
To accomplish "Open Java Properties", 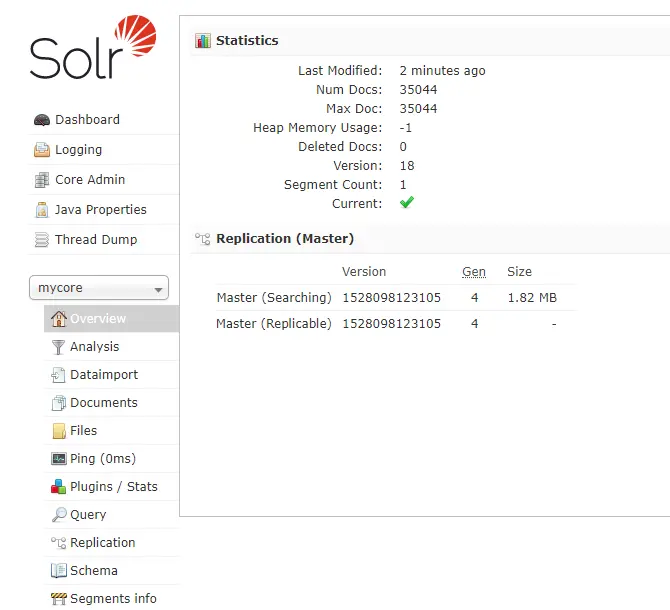I will point(101,210).
